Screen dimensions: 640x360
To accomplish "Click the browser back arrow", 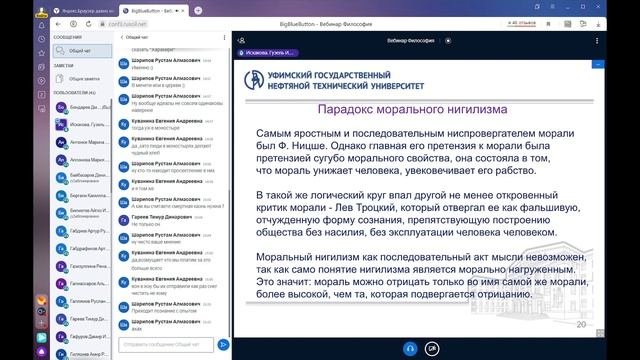I will tap(58, 24).
